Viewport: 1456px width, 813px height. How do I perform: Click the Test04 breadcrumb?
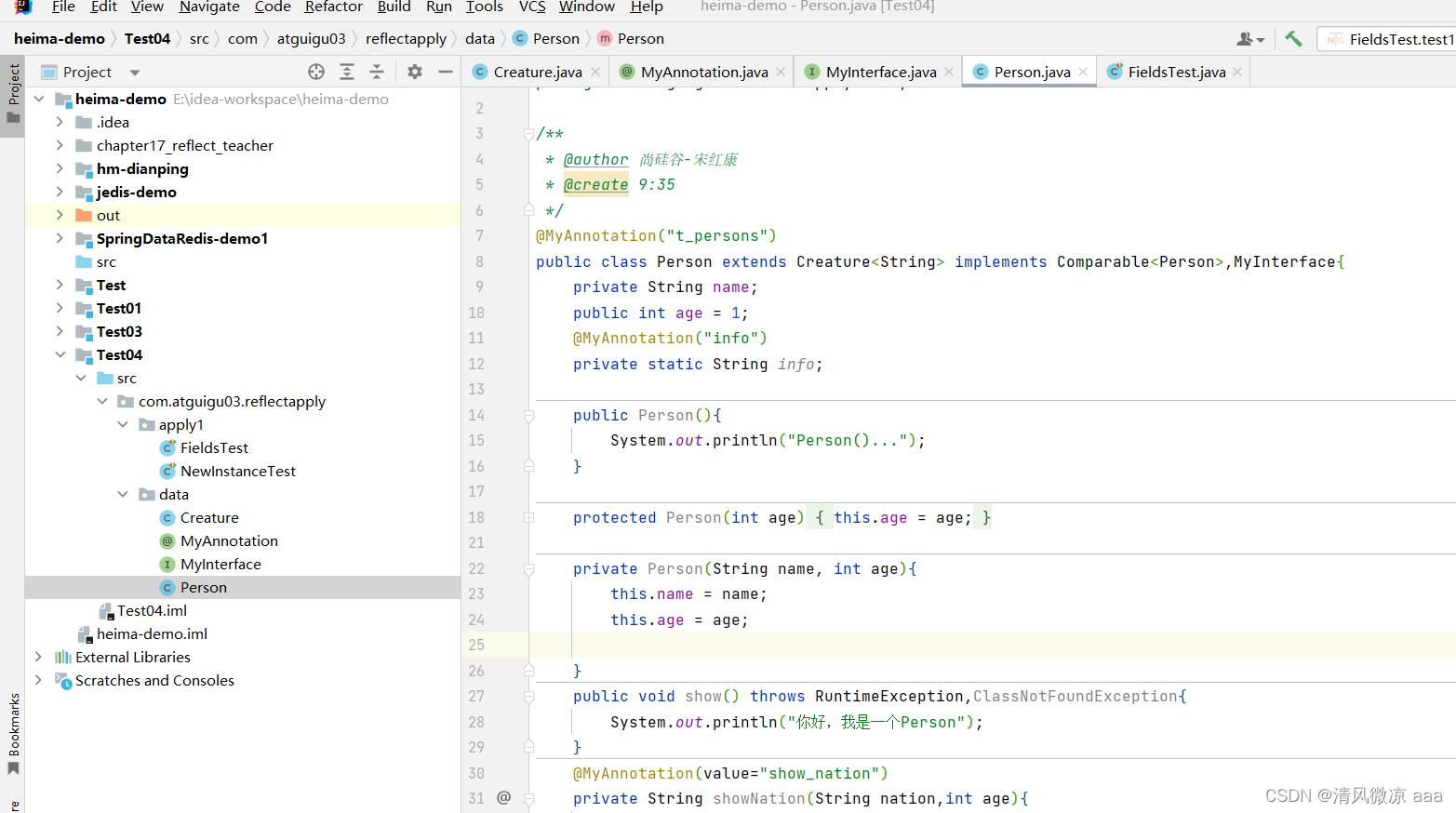coord(147,39)
